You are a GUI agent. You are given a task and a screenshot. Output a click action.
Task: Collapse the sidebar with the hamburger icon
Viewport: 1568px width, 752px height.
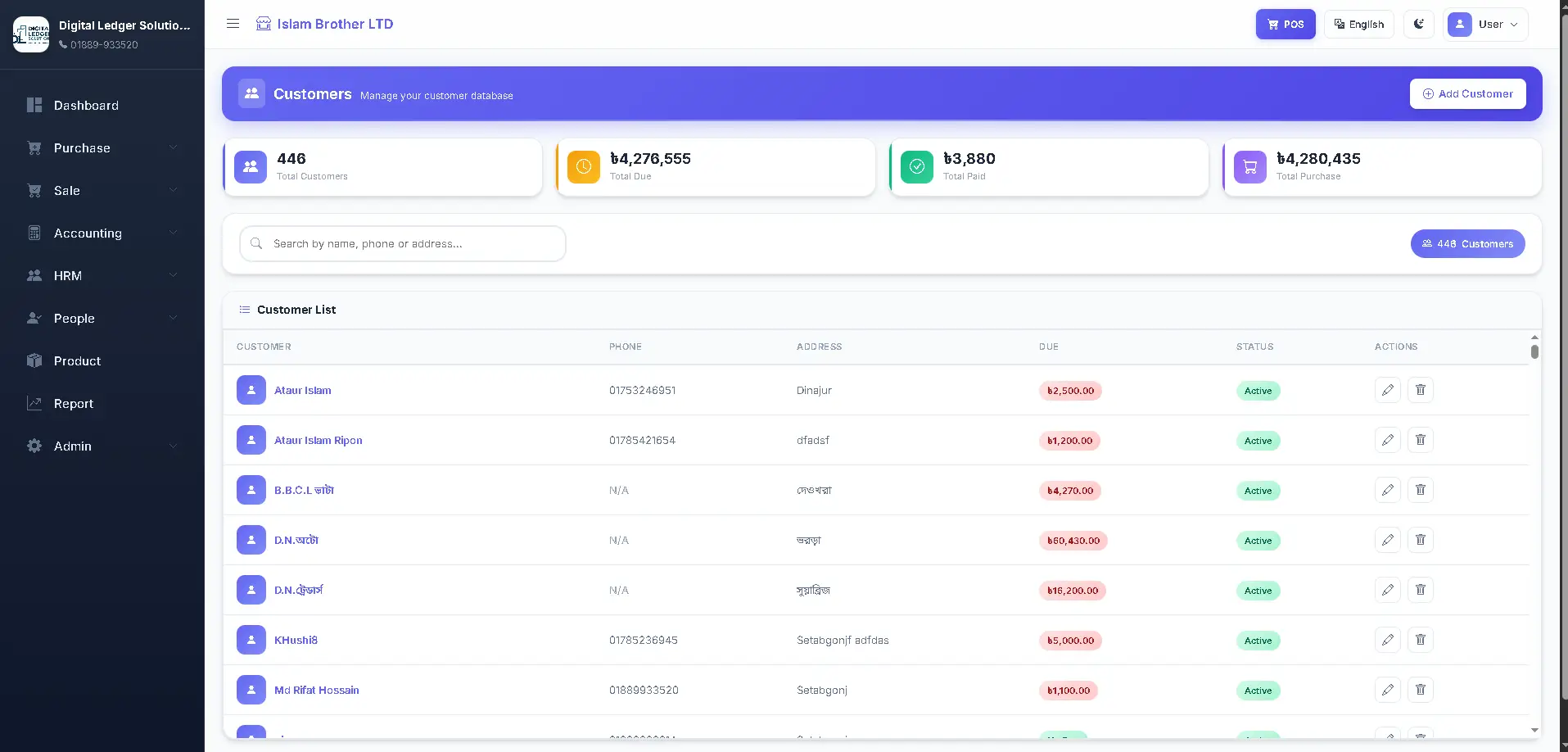tap(233, 24)
